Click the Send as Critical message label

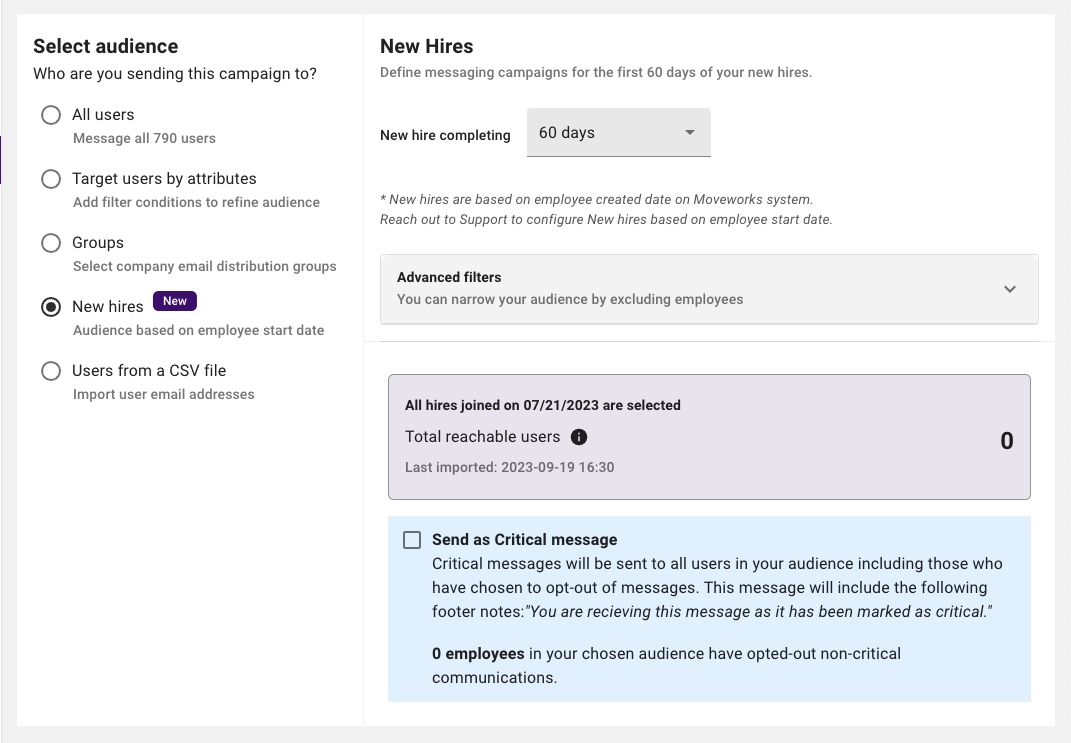(524, 540)
